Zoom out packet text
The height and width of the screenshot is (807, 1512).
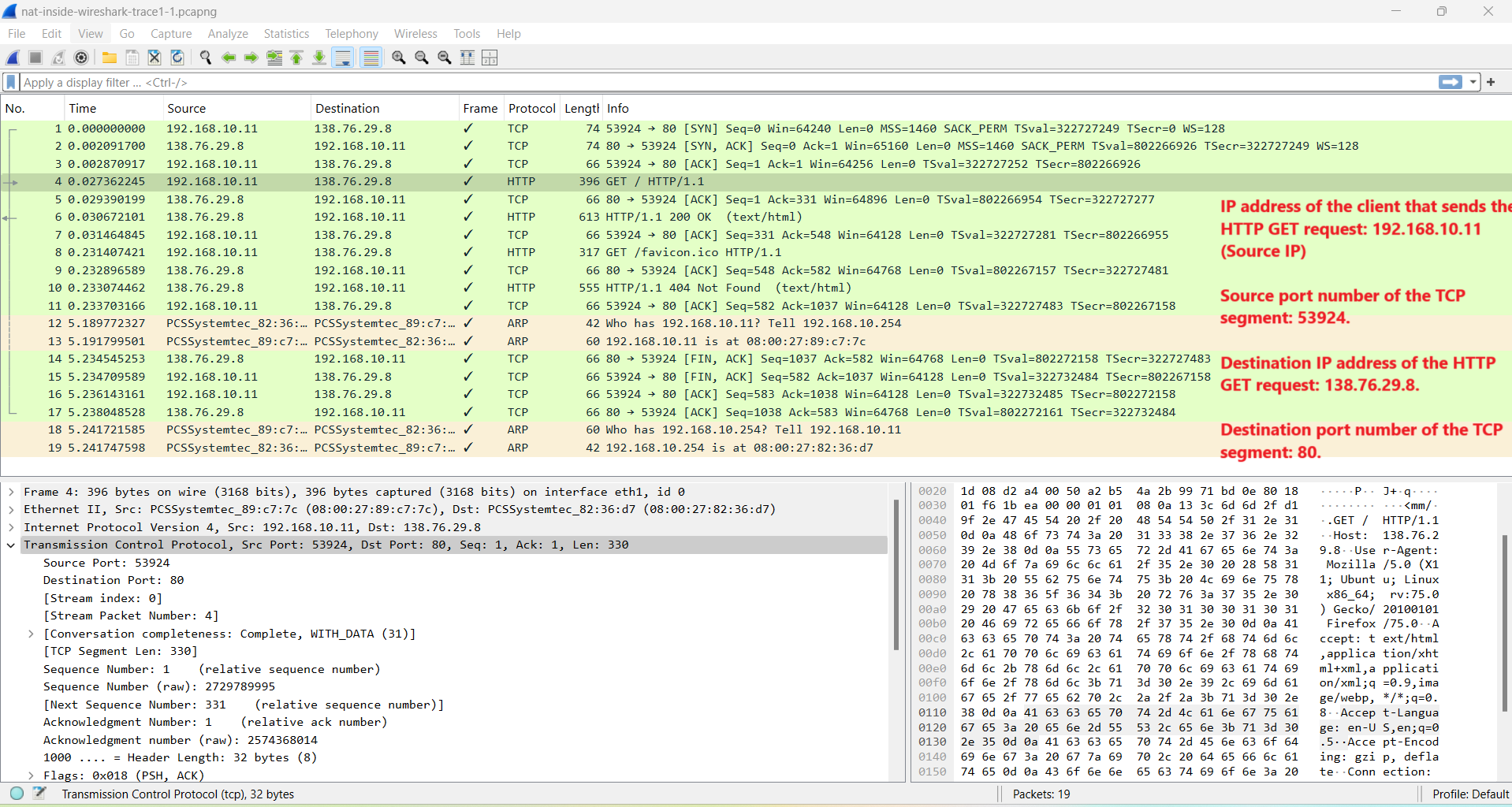pos(422,58)
